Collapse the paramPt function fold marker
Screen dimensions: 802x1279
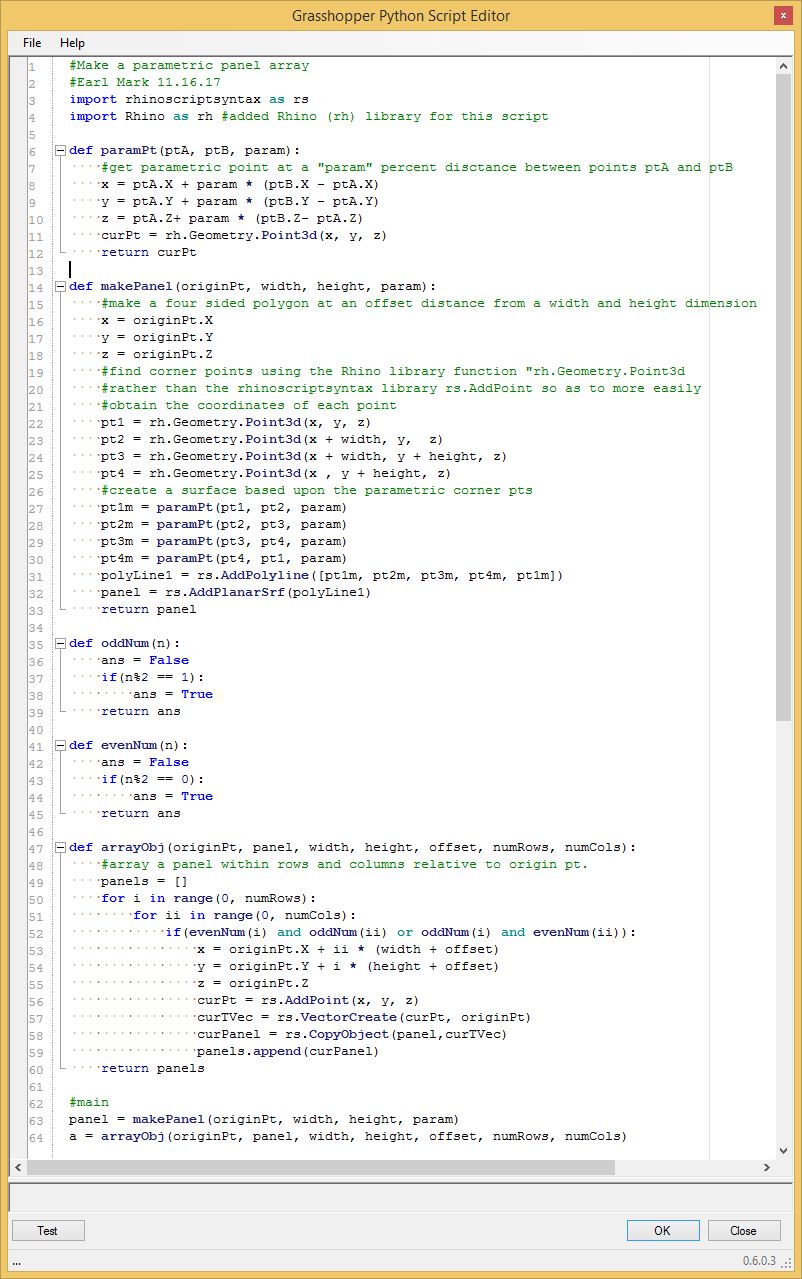coord(60,150)
